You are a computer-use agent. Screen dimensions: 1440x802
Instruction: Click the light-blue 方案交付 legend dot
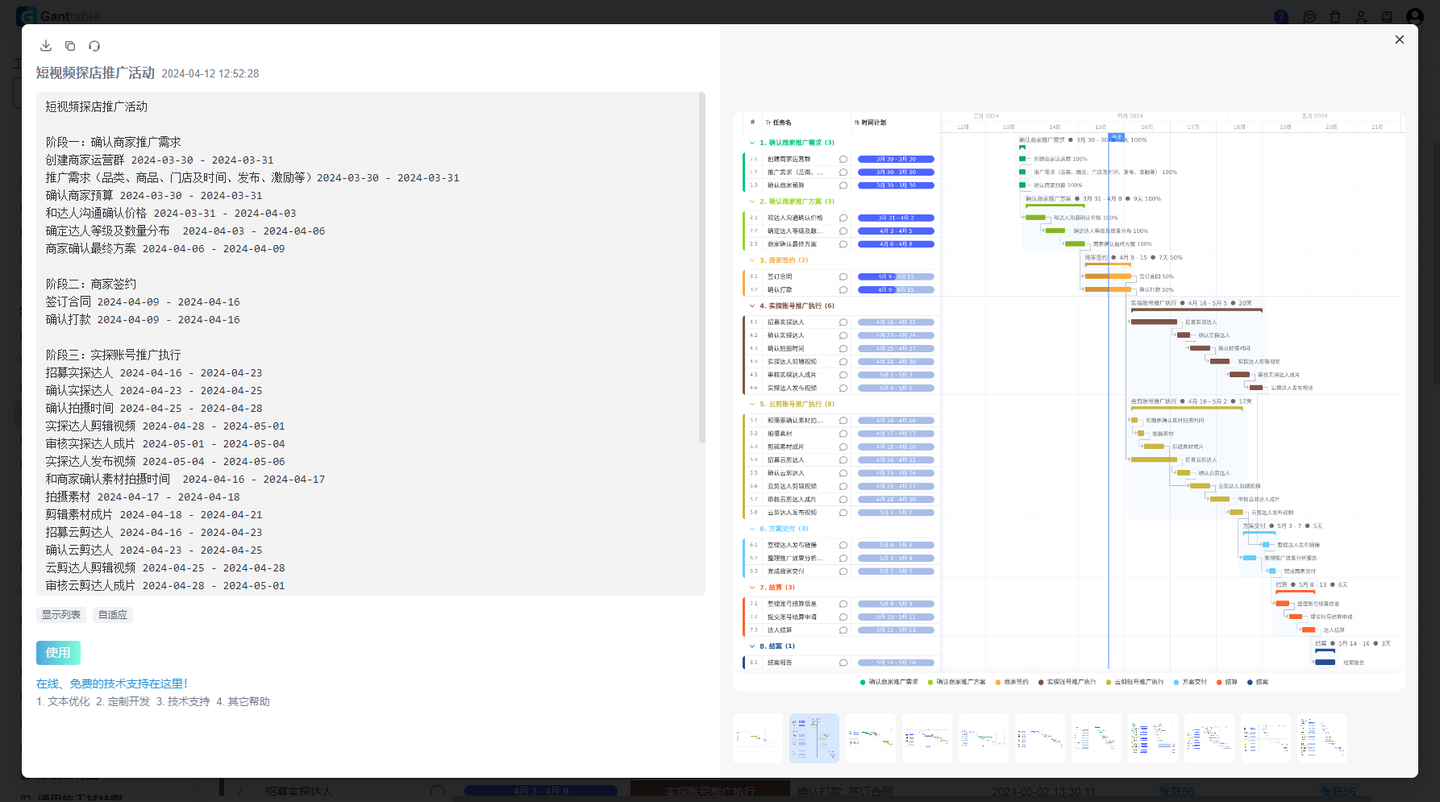1176,682
